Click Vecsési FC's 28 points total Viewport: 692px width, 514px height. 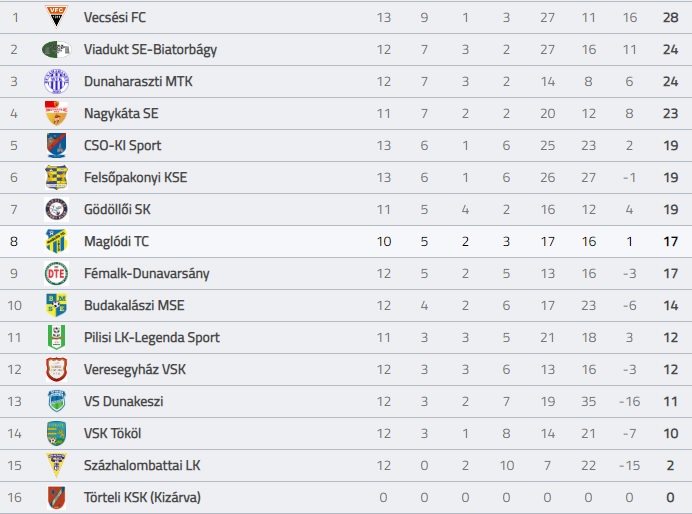coord(669,18)
